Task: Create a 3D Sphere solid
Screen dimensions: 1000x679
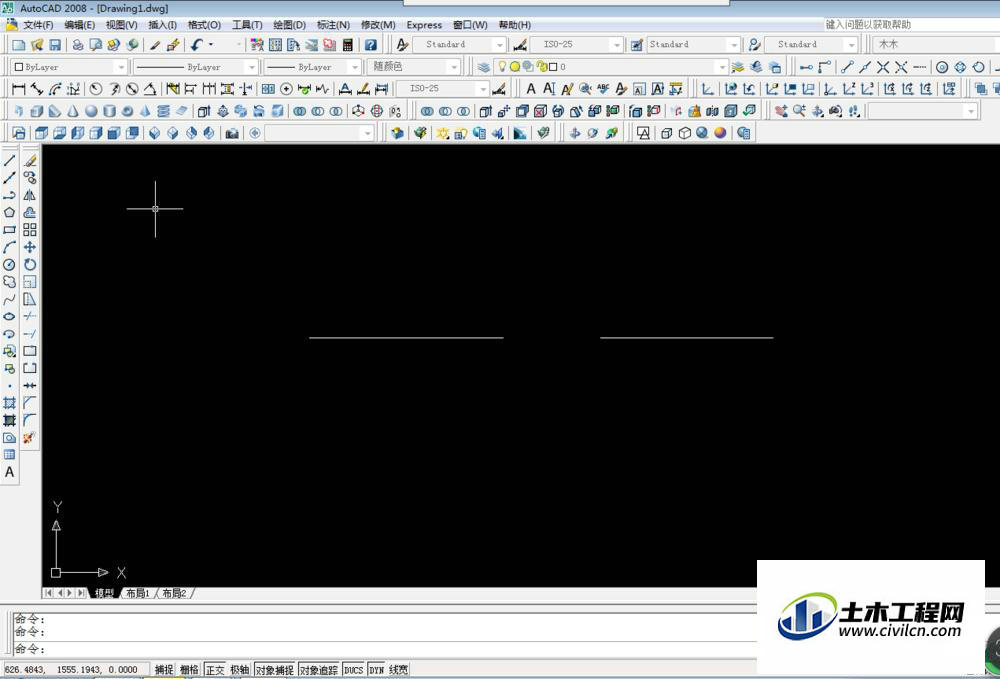Action: pyautogui.click(x=91, y=111)
